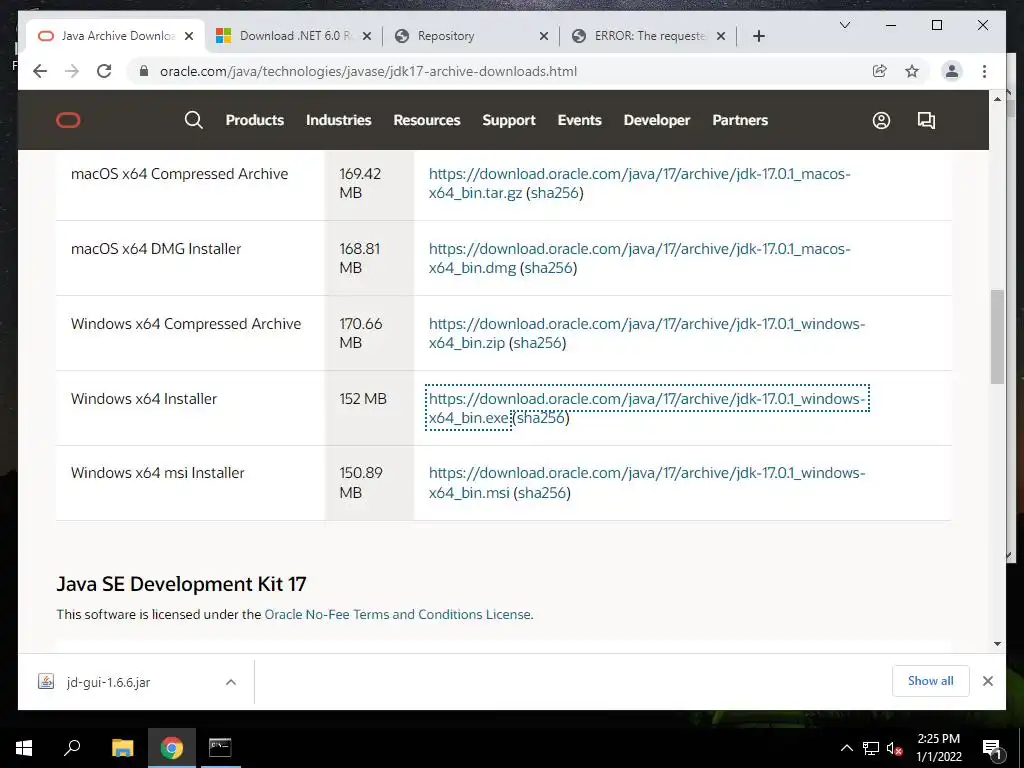Open the Resources menu

click(426, 120)
